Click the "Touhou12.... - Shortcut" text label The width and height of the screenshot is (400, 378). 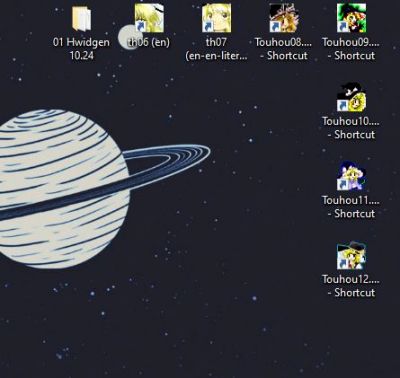pos(351,286)
